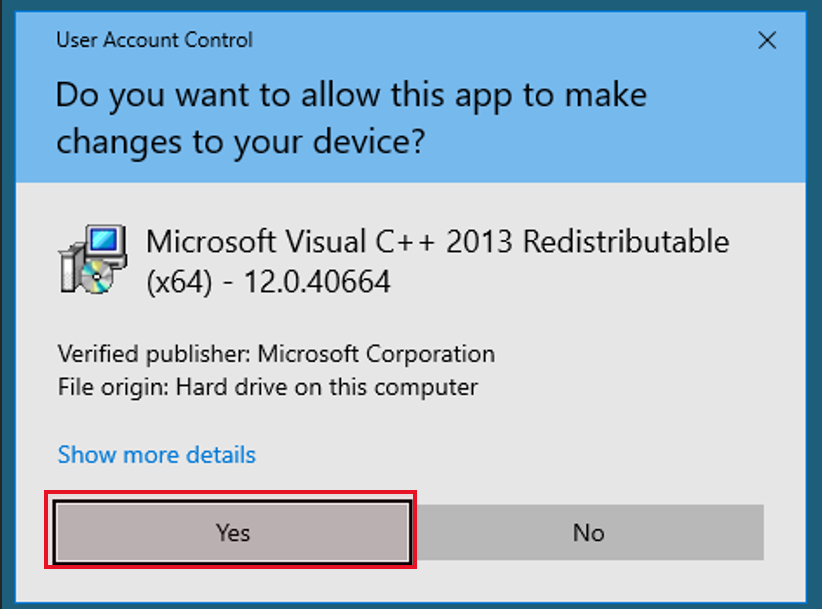Click the word Redistributable in the app name
Screen dimensions: 822x609
[x=626, y=242]
